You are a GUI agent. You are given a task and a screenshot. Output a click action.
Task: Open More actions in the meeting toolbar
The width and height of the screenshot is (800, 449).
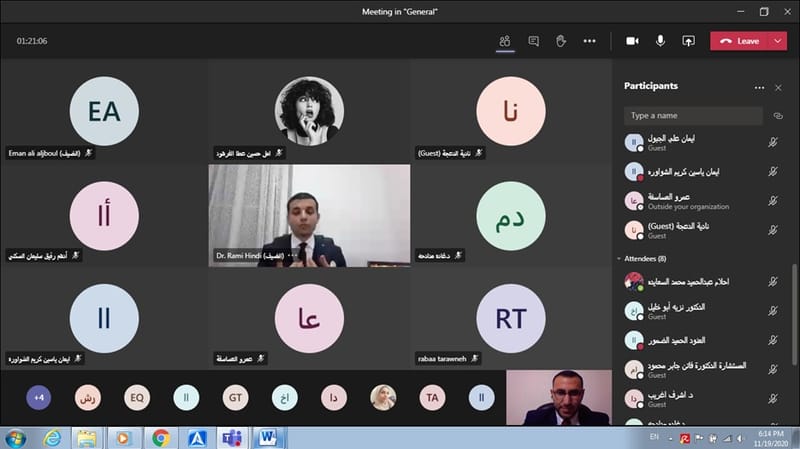(589, 41)
